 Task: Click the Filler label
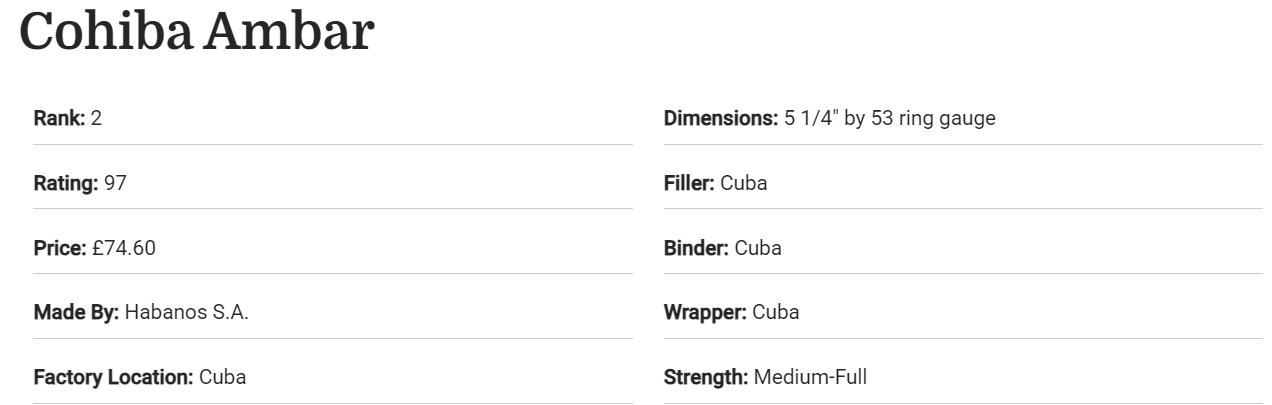point(689,183)
